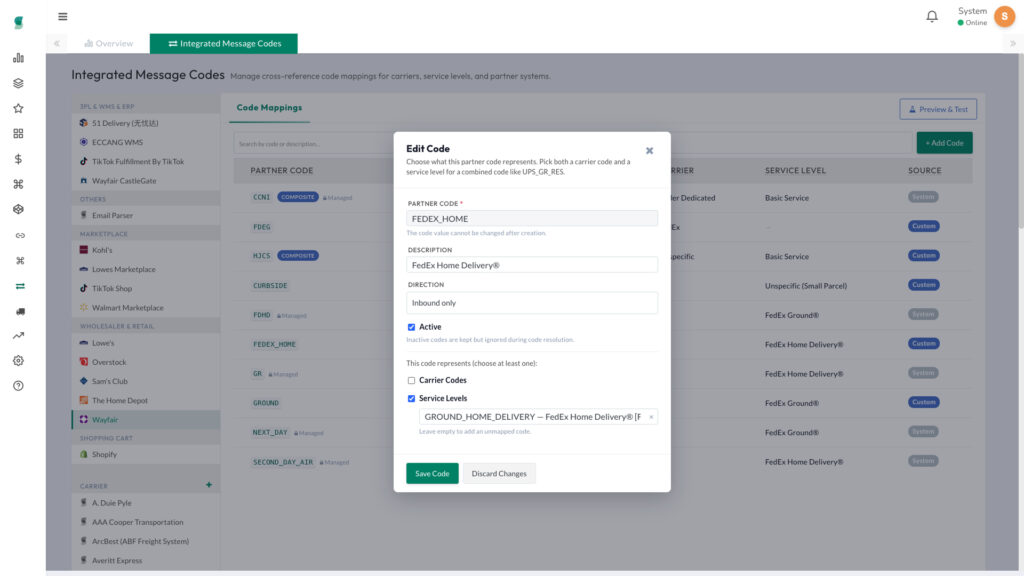The height and width of the screenshot is (576, 1024).
Task: Select Wayfair CastleGate partner
Action: click(x=146, y=181)
